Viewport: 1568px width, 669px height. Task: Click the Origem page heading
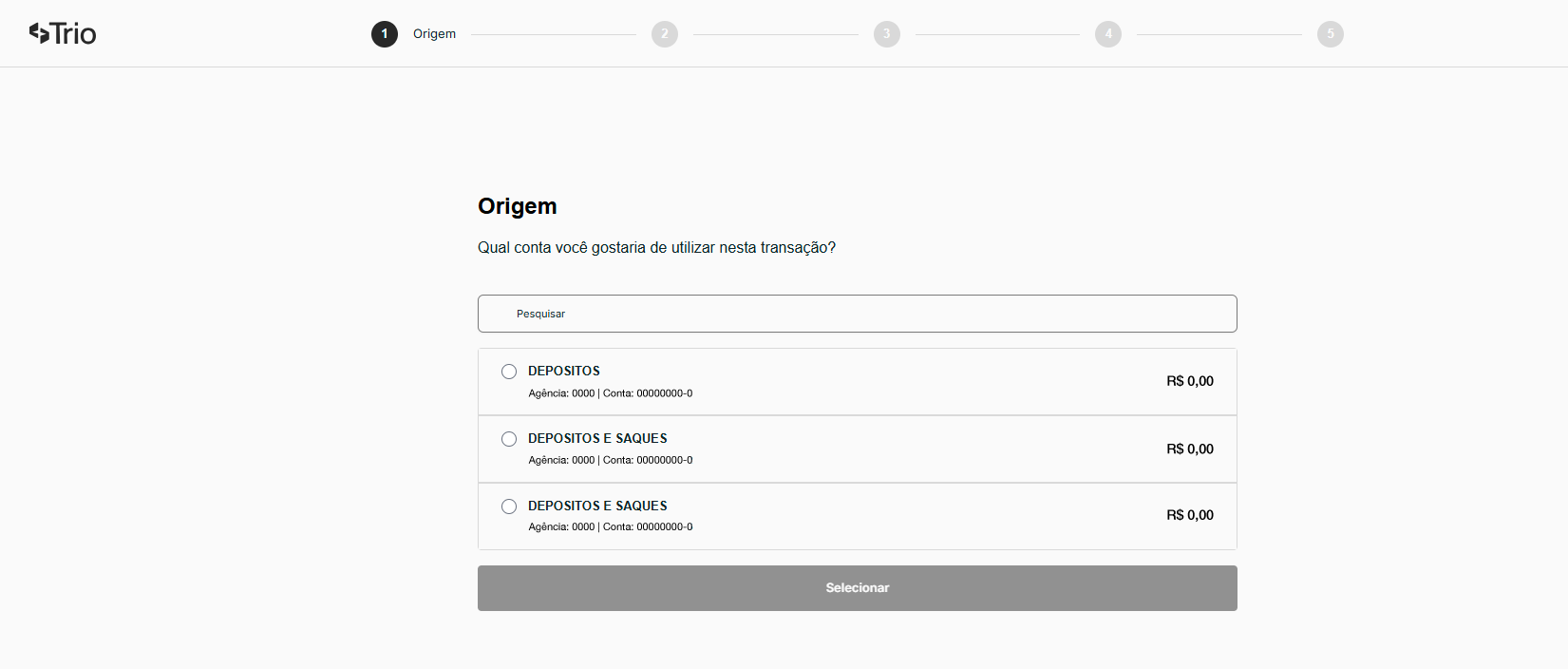(518, 206)
